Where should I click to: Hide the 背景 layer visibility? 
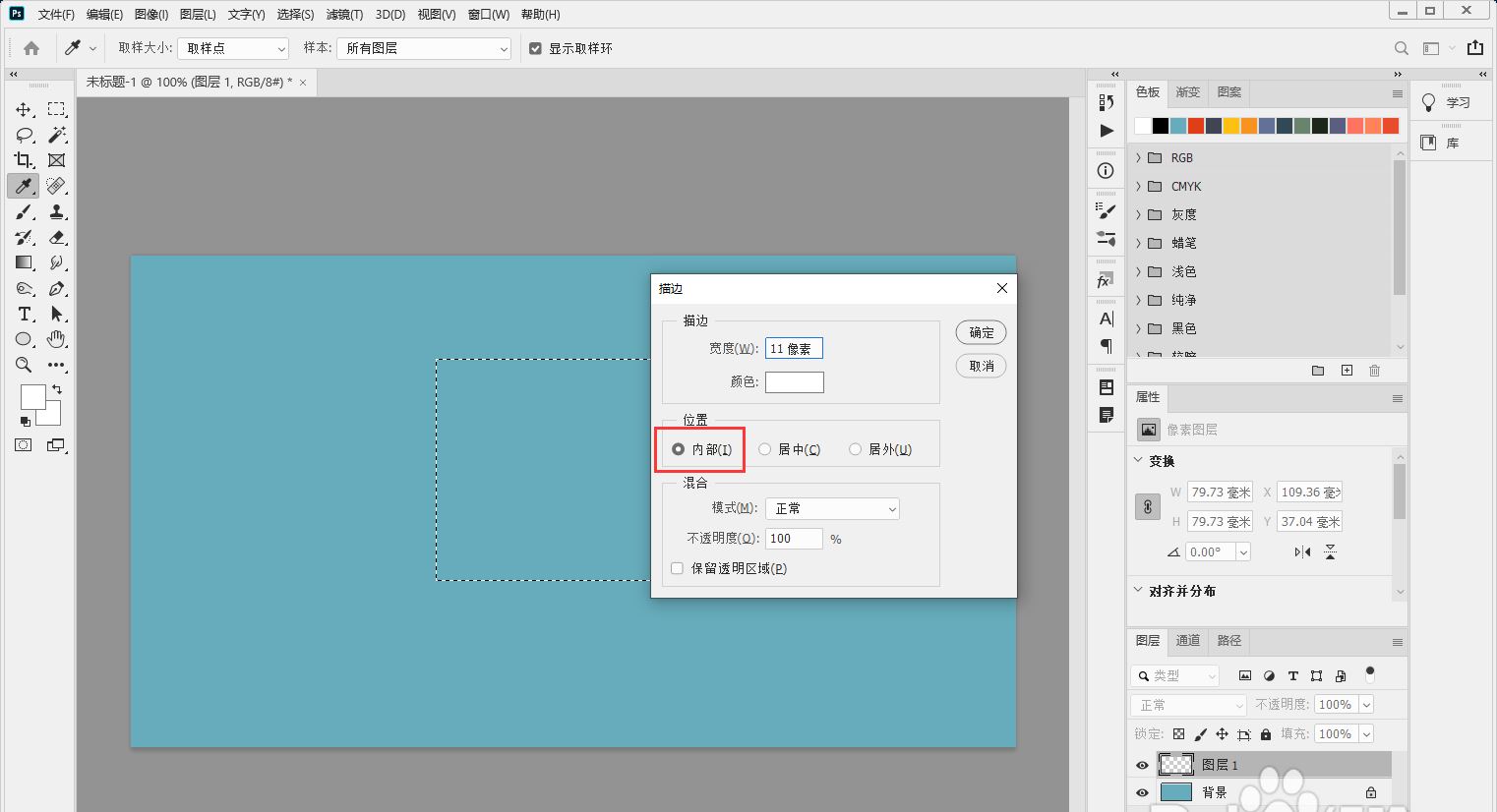pos(1142,792)
